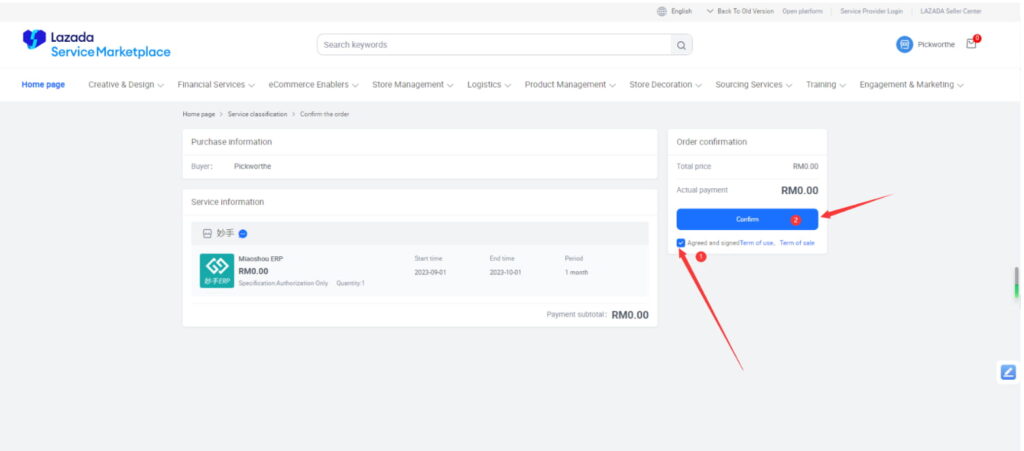Click the Service information heading
Image resolution: width=1024 pixels, height=451 pixels.
[x=227, y=202]
